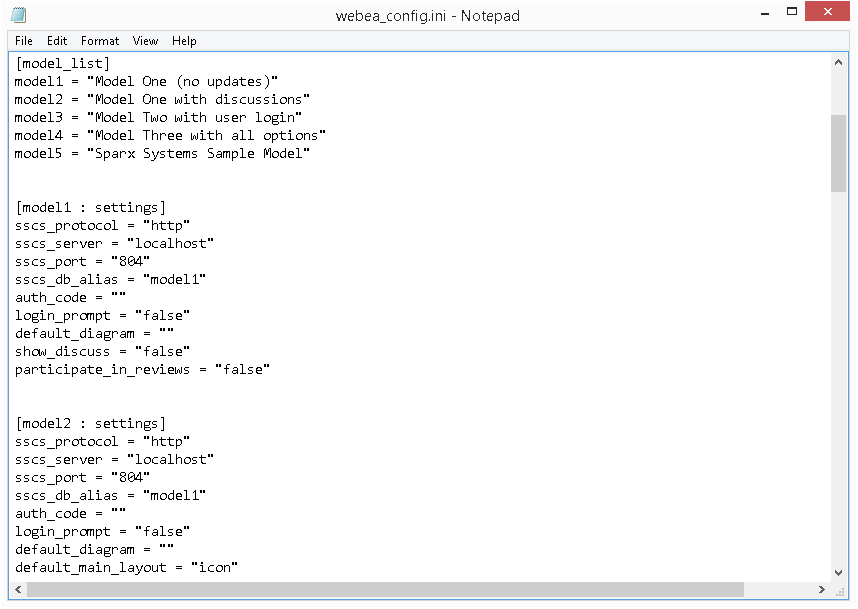The width and height of the screenshot is (858, 609).
Task: Click the vertical scrollbar up arrow
Action: coord(839,61)
